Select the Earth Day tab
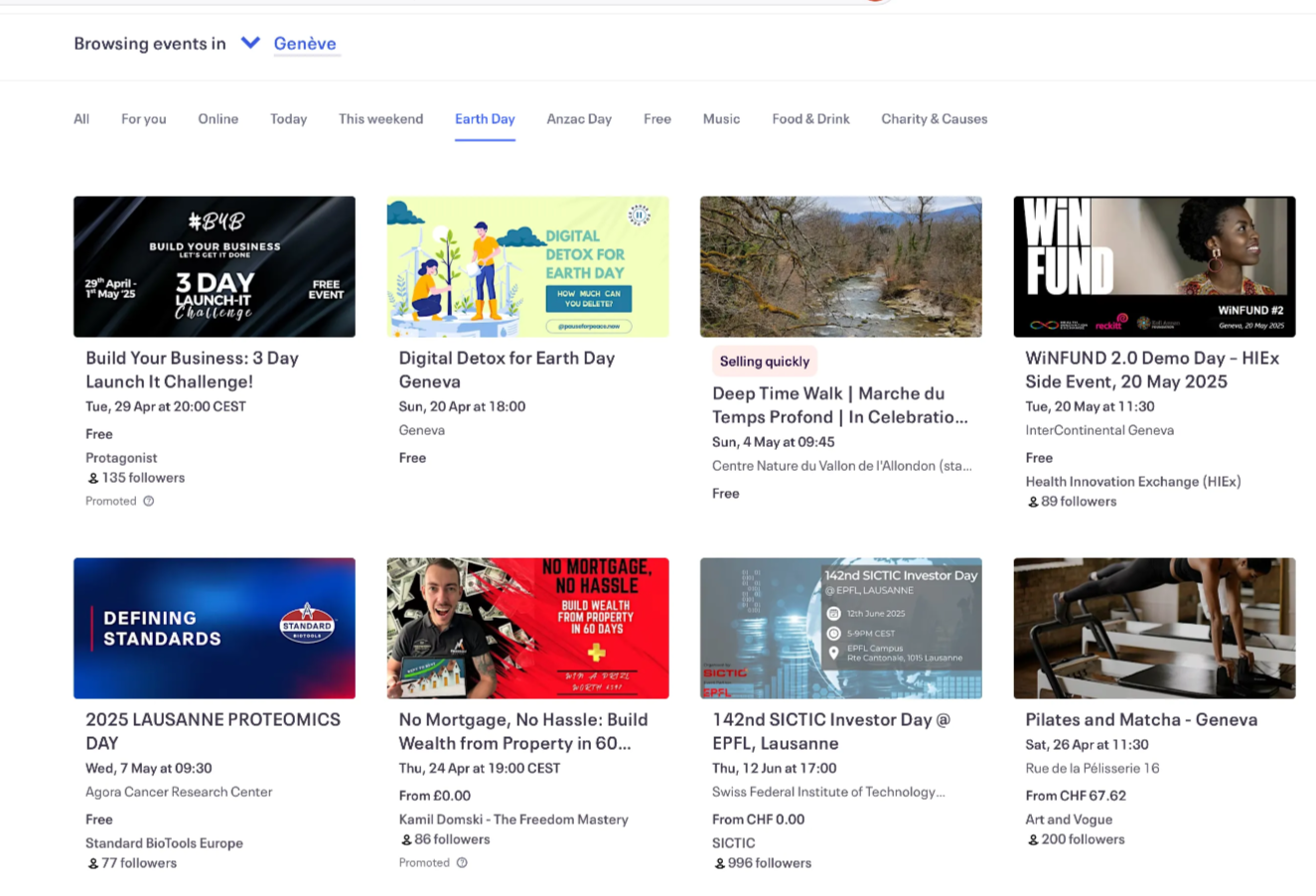 pos(485,119)
